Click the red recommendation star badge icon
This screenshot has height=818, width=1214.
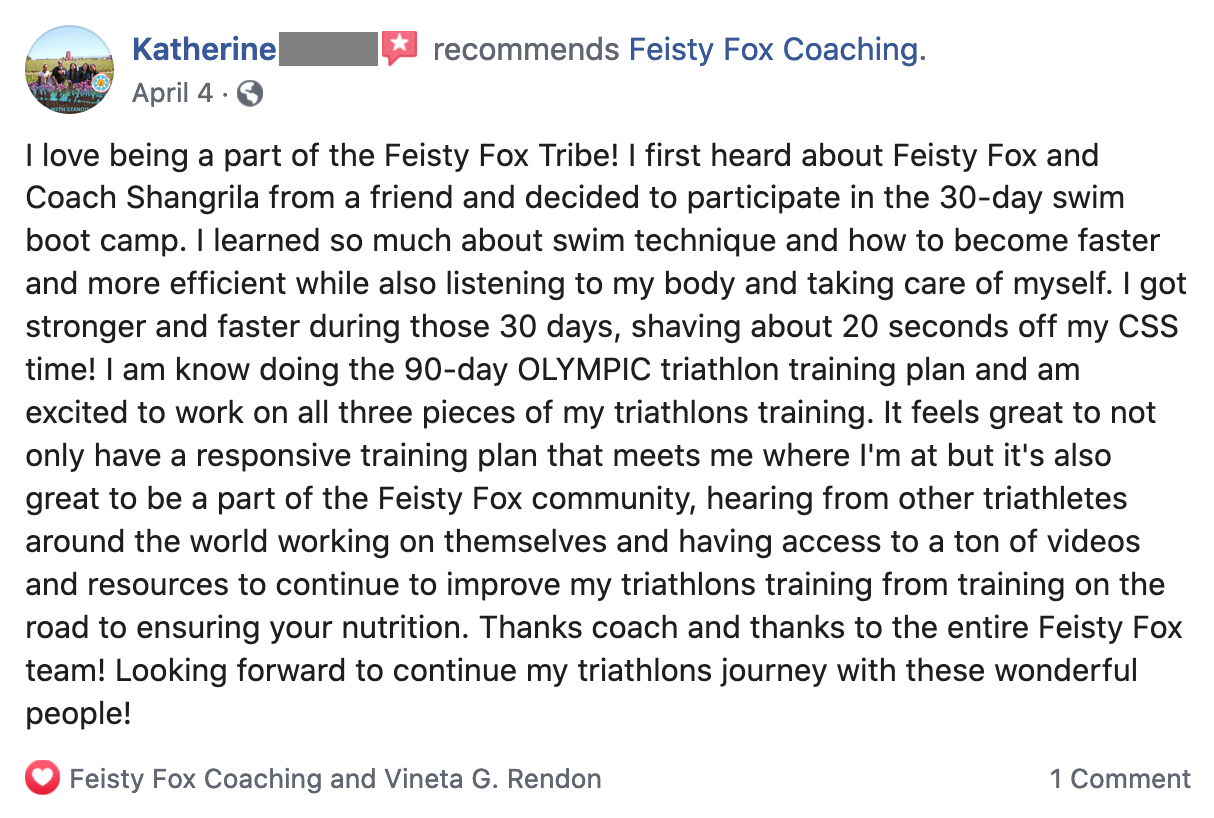[399, 47]
